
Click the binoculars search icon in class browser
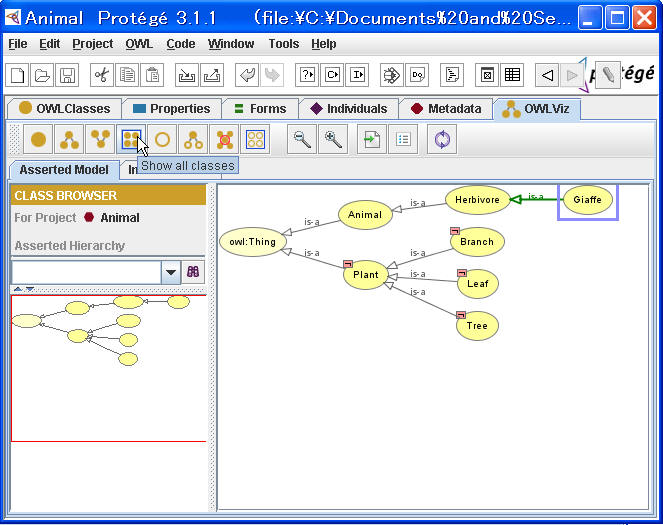[x=194, y=272]
